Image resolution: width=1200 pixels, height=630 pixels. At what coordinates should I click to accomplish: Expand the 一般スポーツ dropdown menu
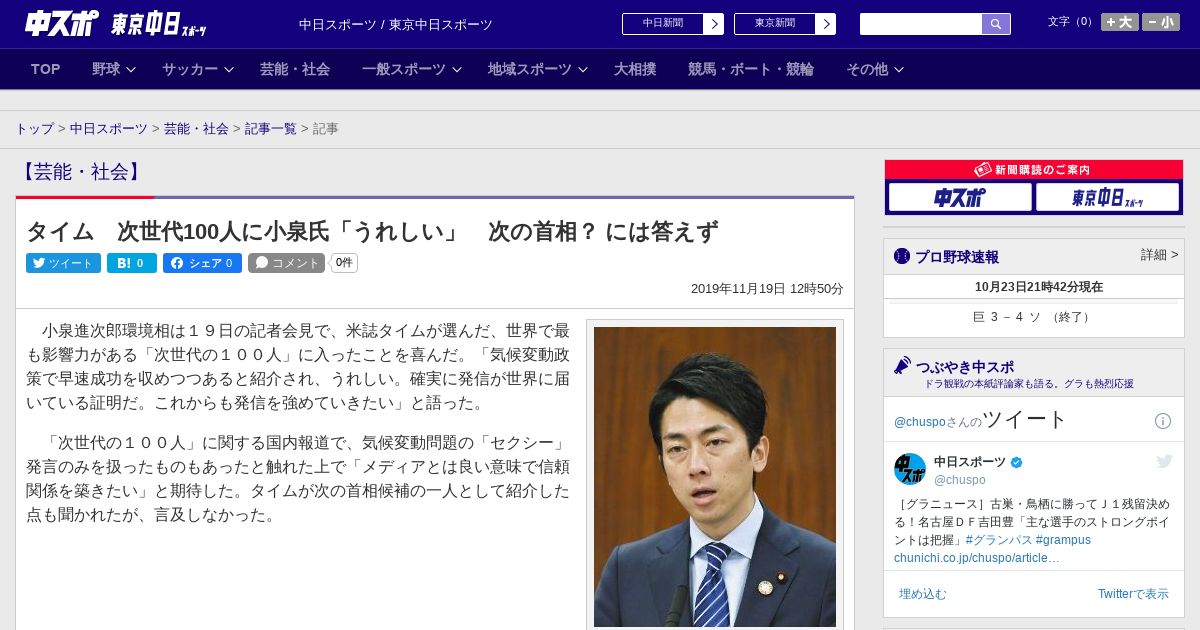(411, 69)
